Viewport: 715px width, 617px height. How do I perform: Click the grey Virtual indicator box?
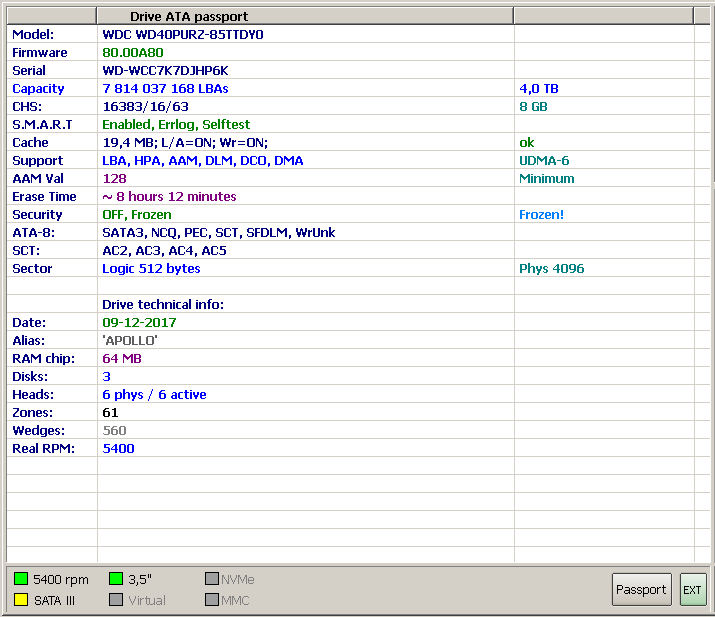click(116, 600)
